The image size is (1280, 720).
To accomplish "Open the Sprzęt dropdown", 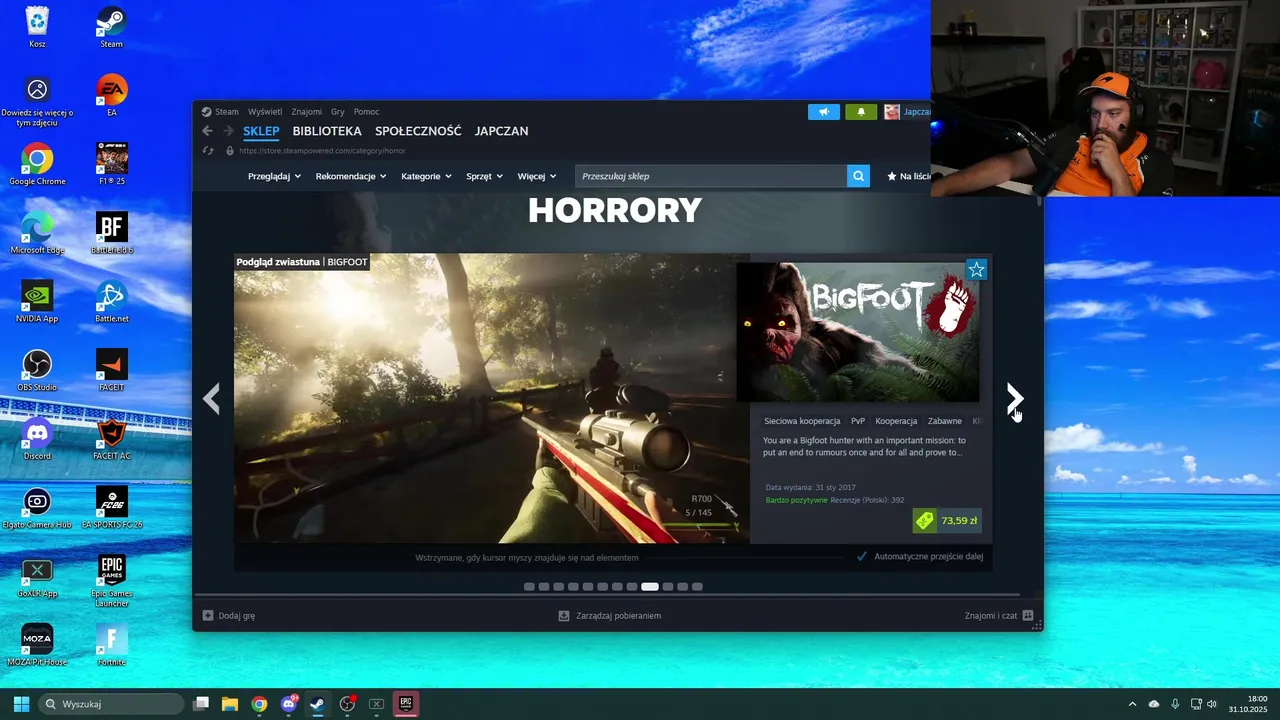I will 485,176.
